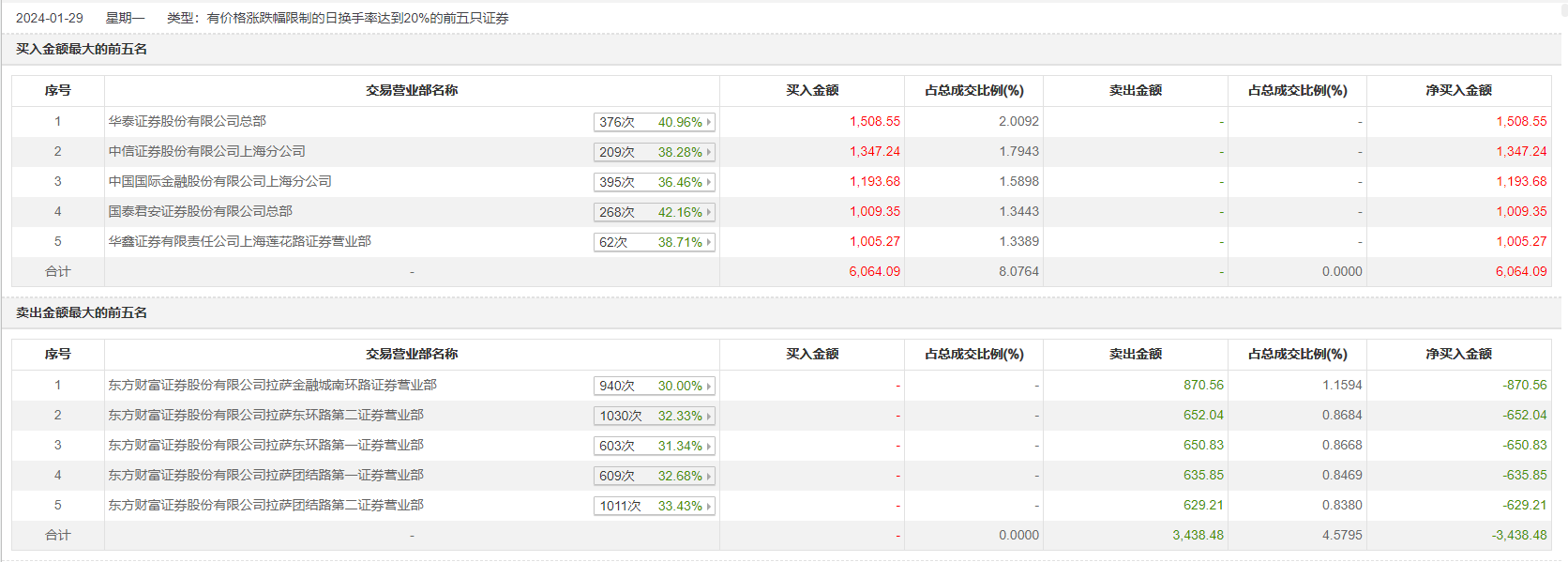Open the 1030次 32.33% stats box
1568x562 pixels.
tap(654, 416)
